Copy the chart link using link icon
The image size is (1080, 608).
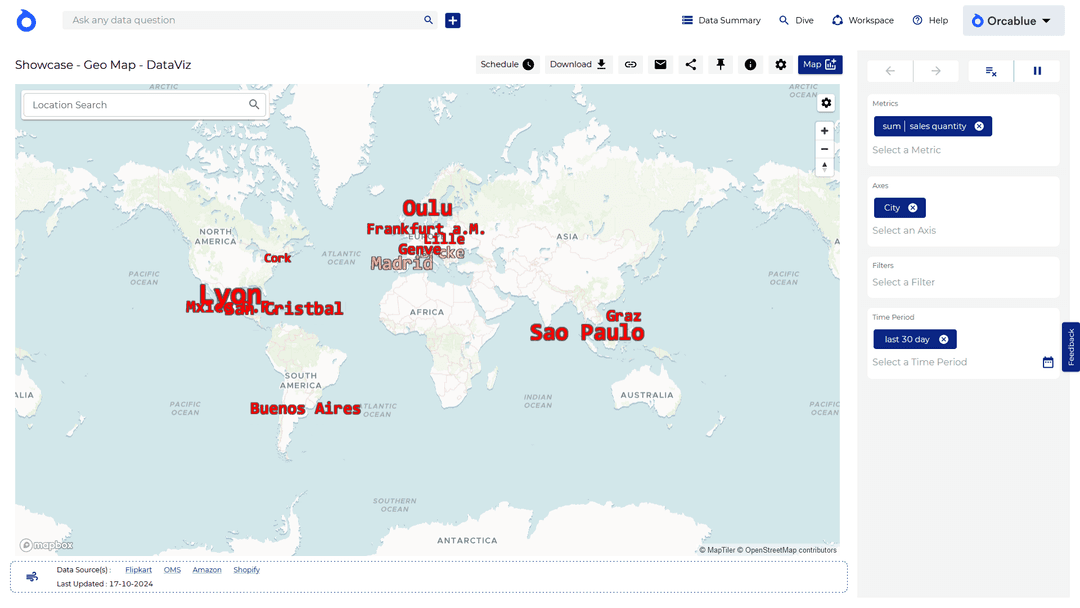630,65
